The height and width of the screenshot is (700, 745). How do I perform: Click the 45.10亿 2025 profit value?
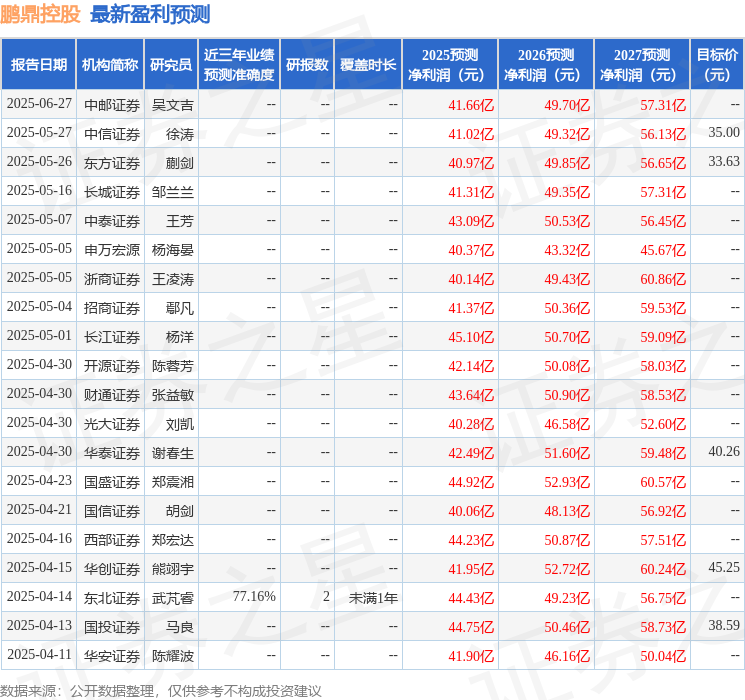[x=471, y=337]
